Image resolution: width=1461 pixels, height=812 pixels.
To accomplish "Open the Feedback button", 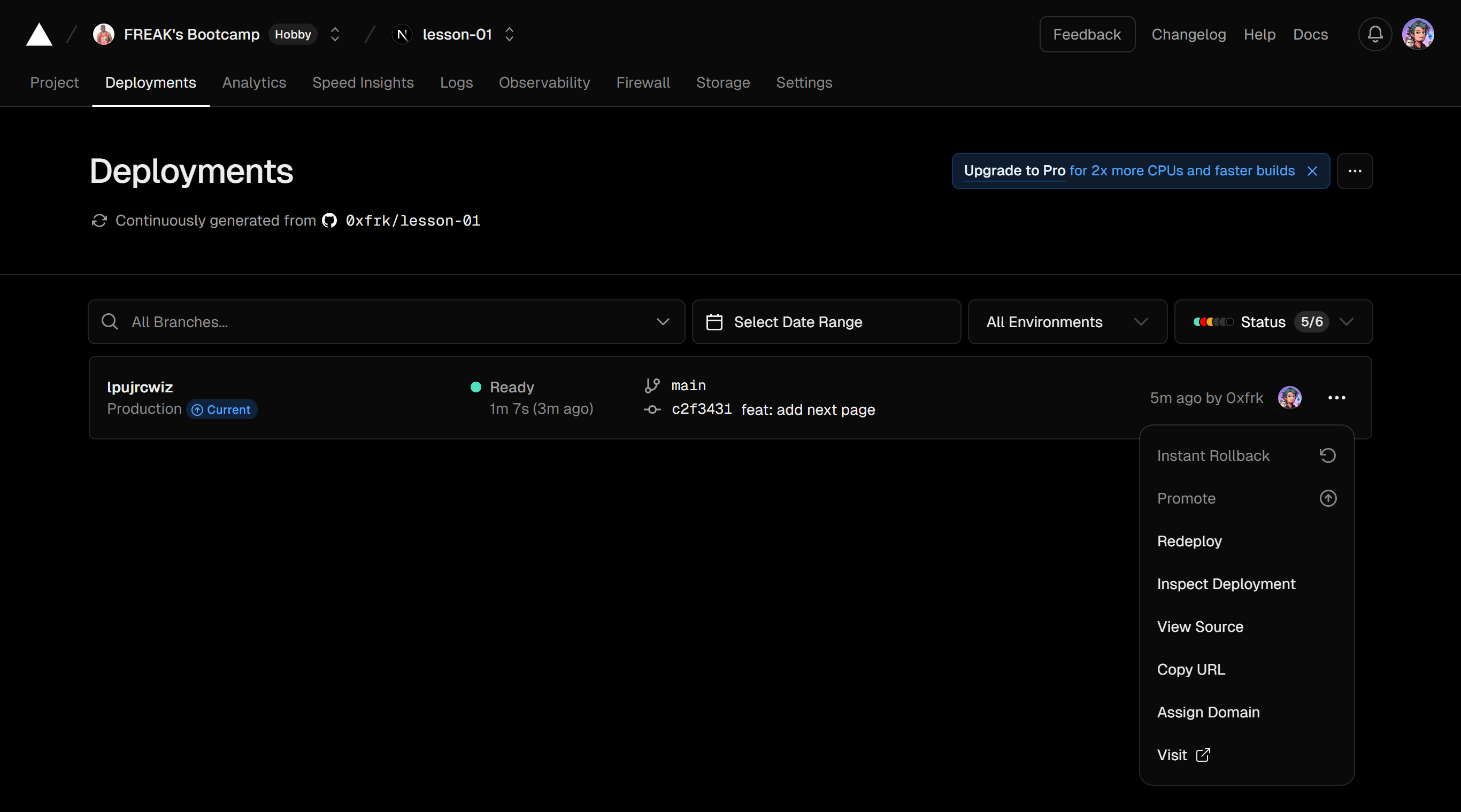I will tap(1087, 35).
